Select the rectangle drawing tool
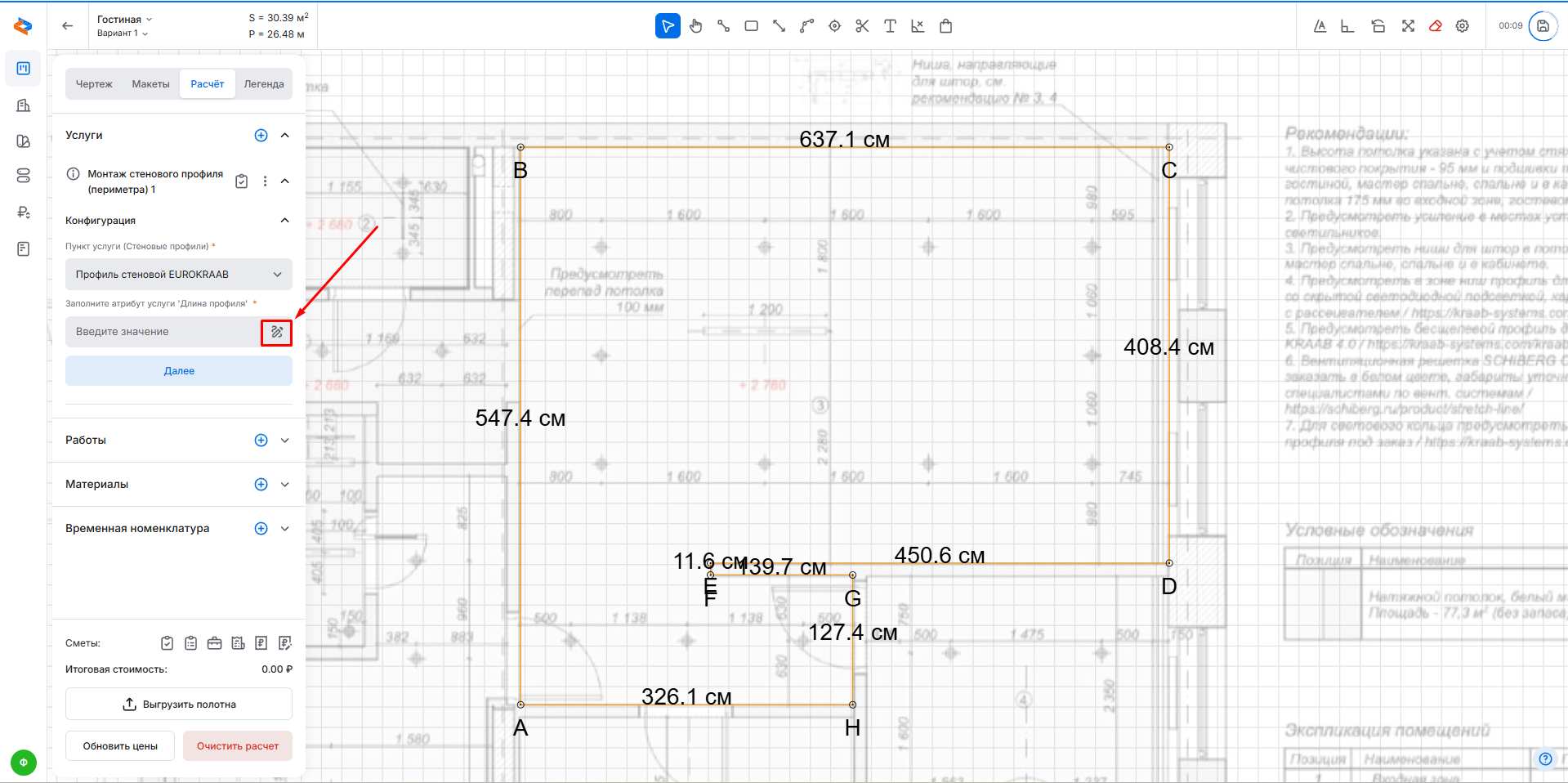Viewport: 1568px width, 783px height. coord(751,26)
